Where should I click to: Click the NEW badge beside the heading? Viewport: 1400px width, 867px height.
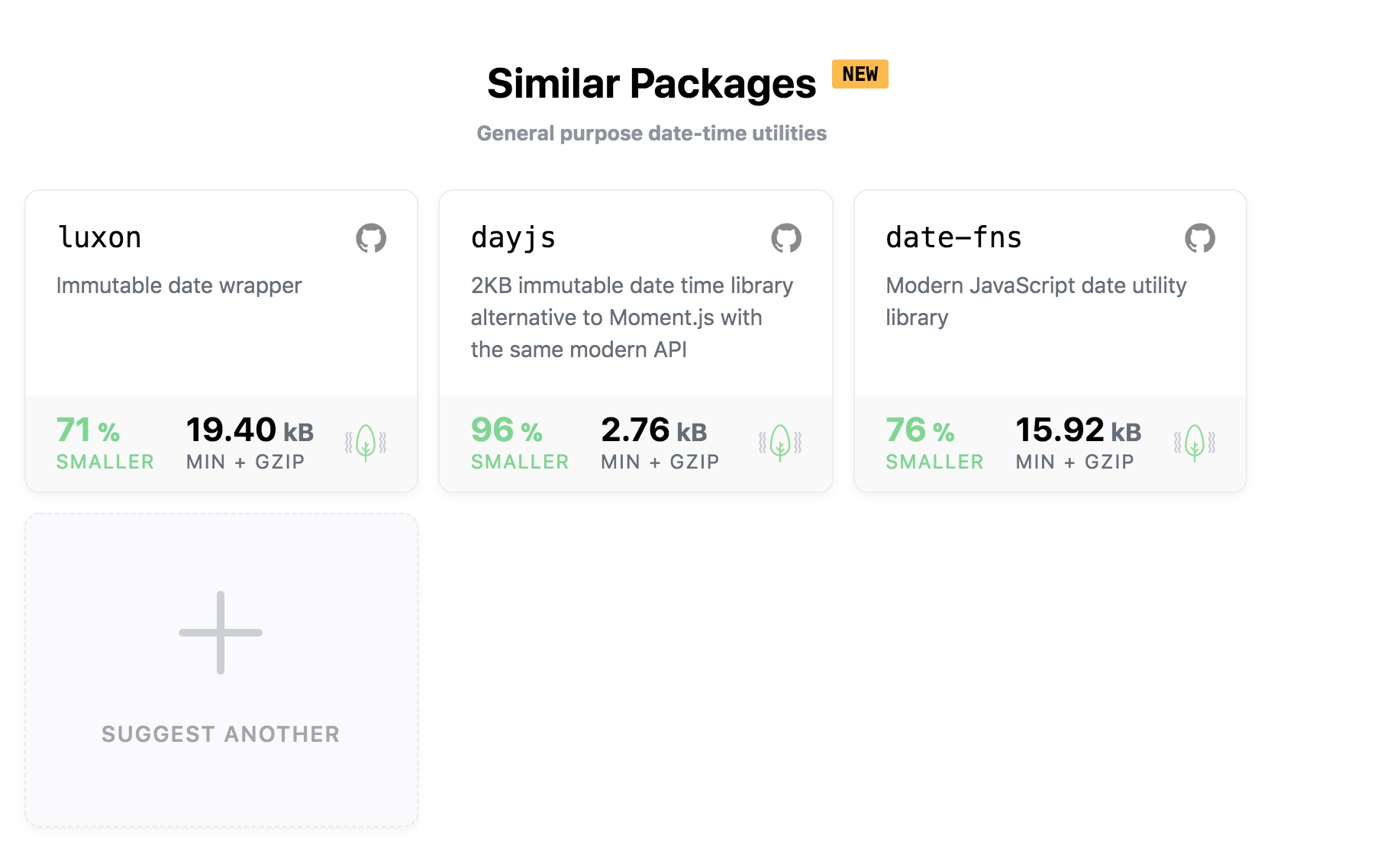[x=860, y=74]
